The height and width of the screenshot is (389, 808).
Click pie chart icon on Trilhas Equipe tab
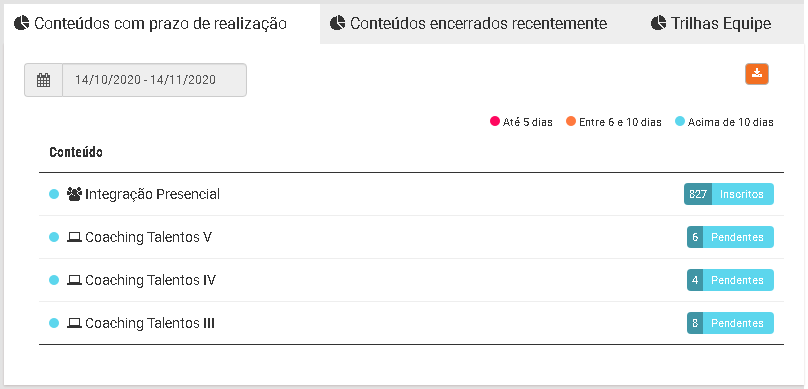click(x=658, y=23)
